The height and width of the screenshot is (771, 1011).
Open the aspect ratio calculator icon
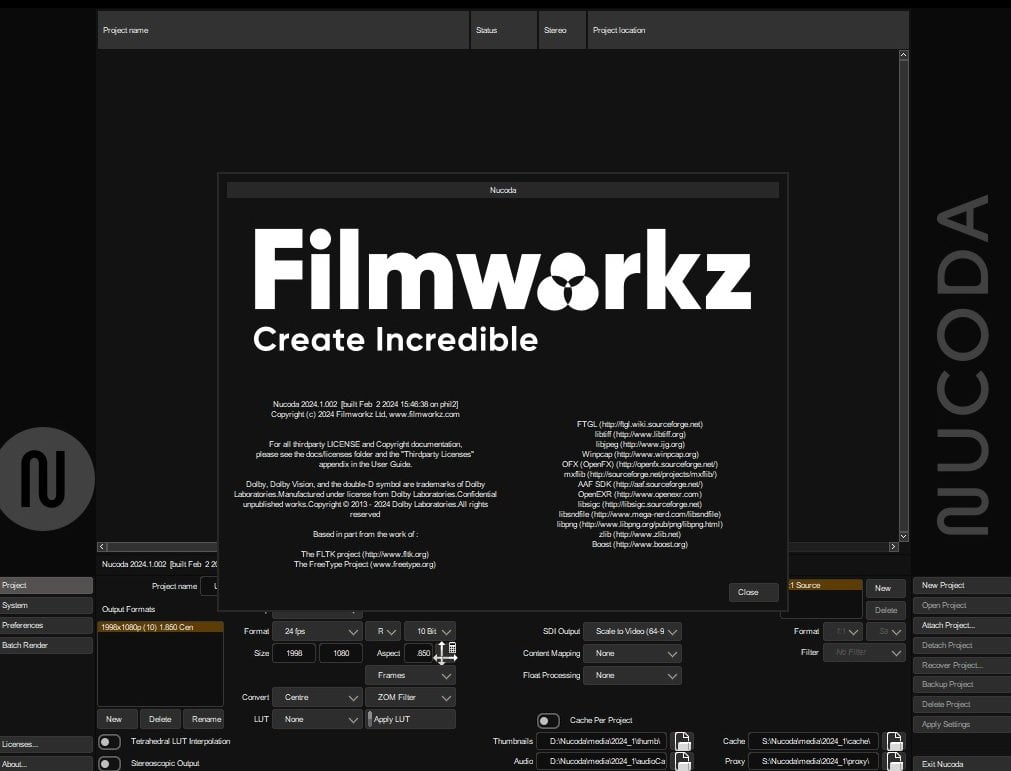pos(452,647)
